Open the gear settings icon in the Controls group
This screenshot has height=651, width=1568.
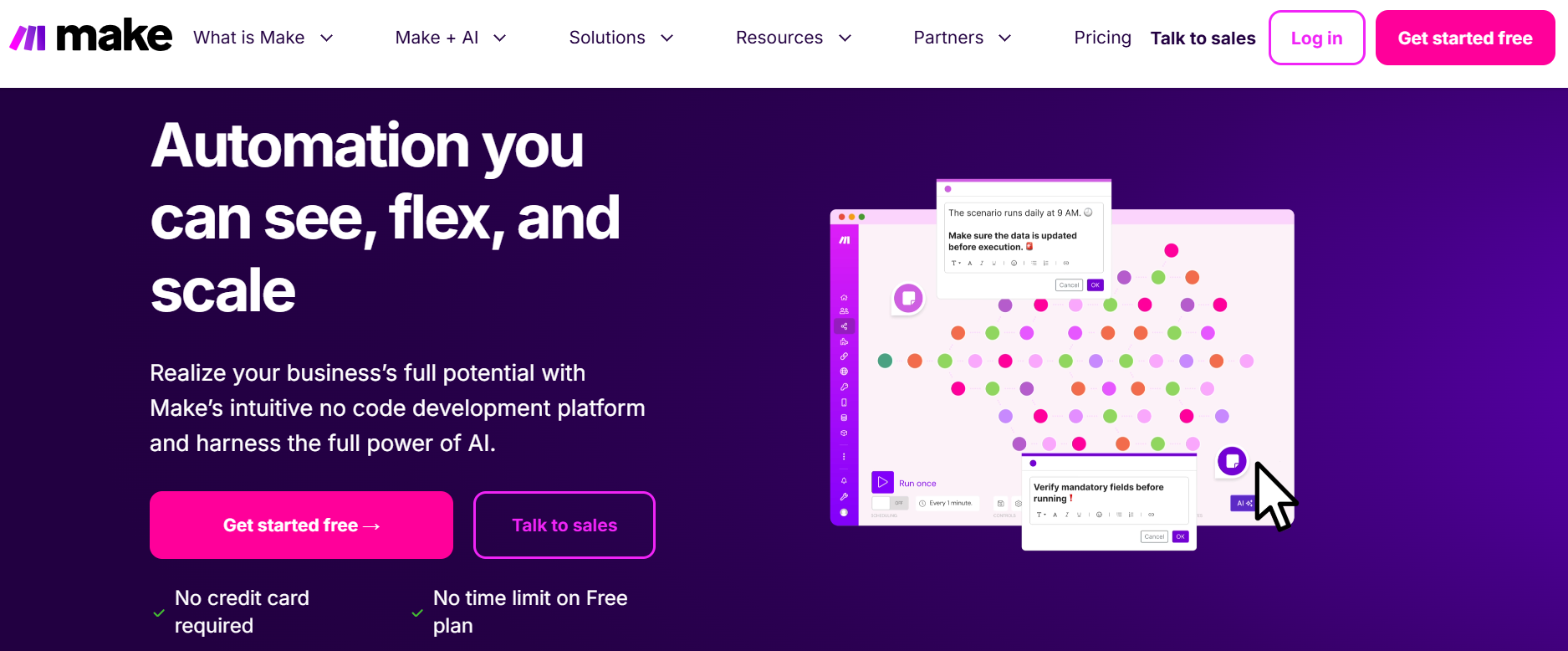click(1019, 504)
